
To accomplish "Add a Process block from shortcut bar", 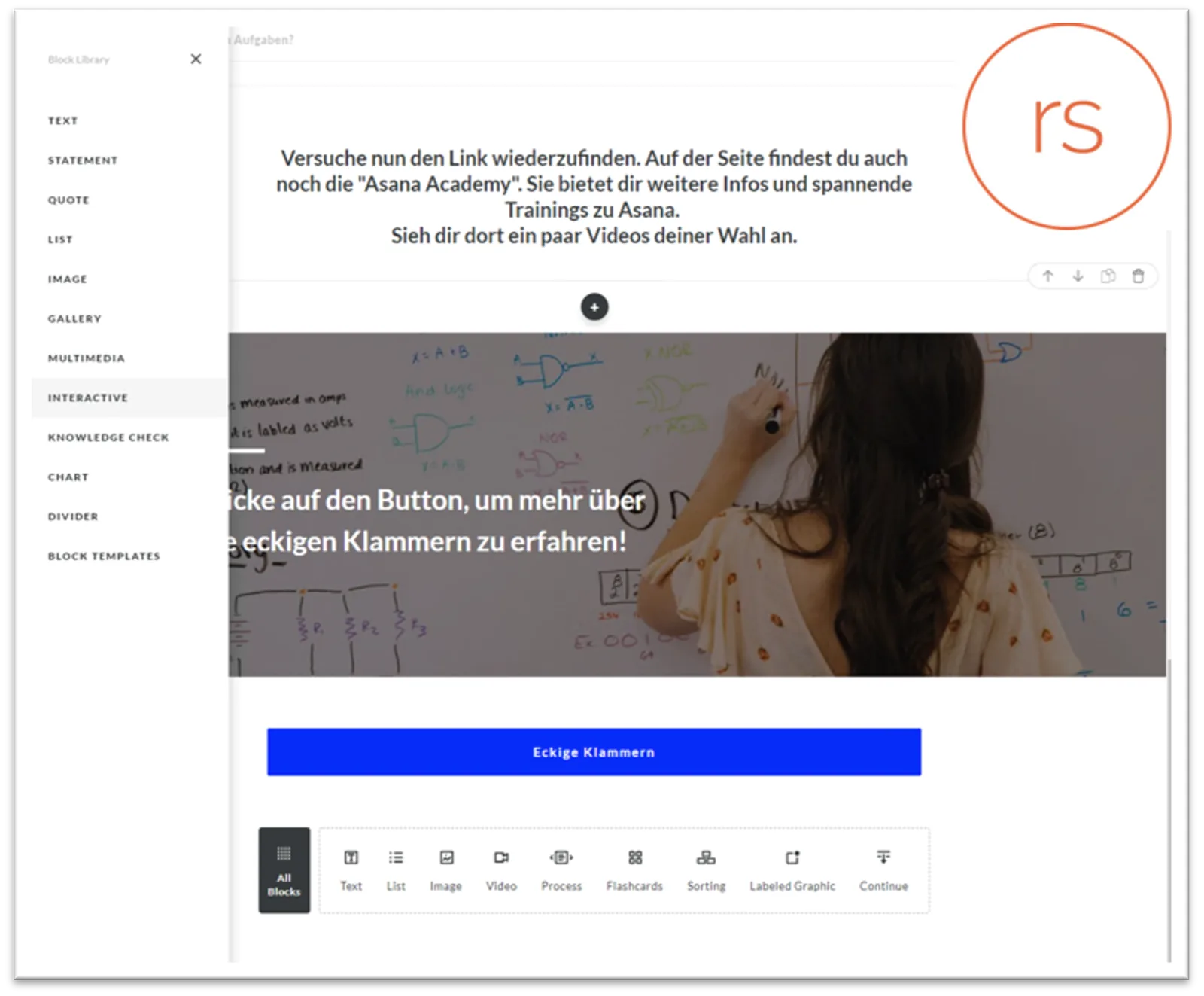I will (x=561, y=870).
